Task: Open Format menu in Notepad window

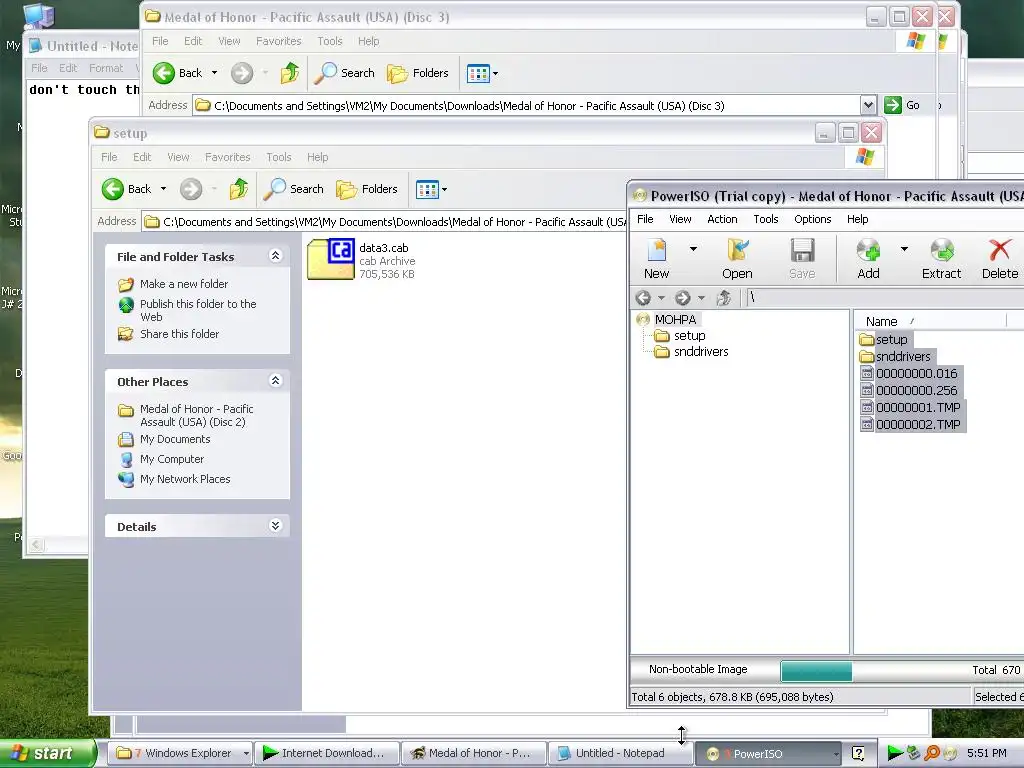Action: click(106, 68)
